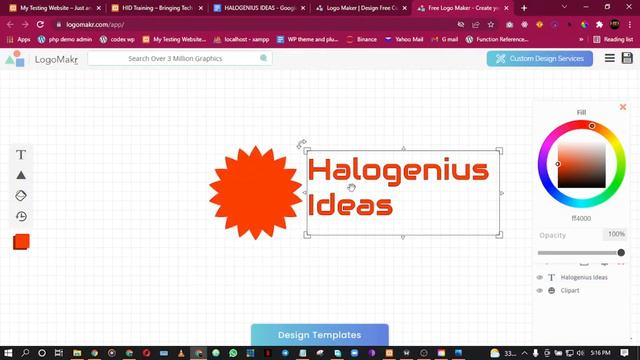
Task: Close the Free Logo Maker tab
Action: 507,8
